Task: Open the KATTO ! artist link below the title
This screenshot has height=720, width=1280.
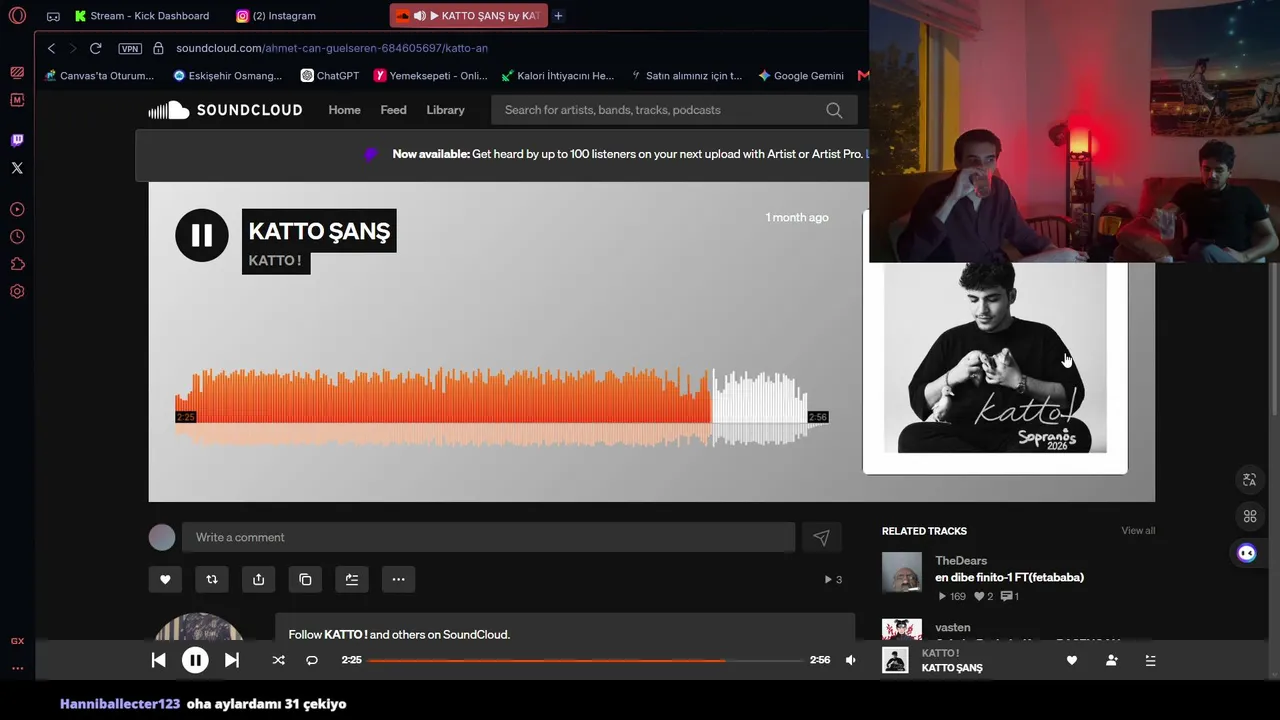Action: pos(275,261)
